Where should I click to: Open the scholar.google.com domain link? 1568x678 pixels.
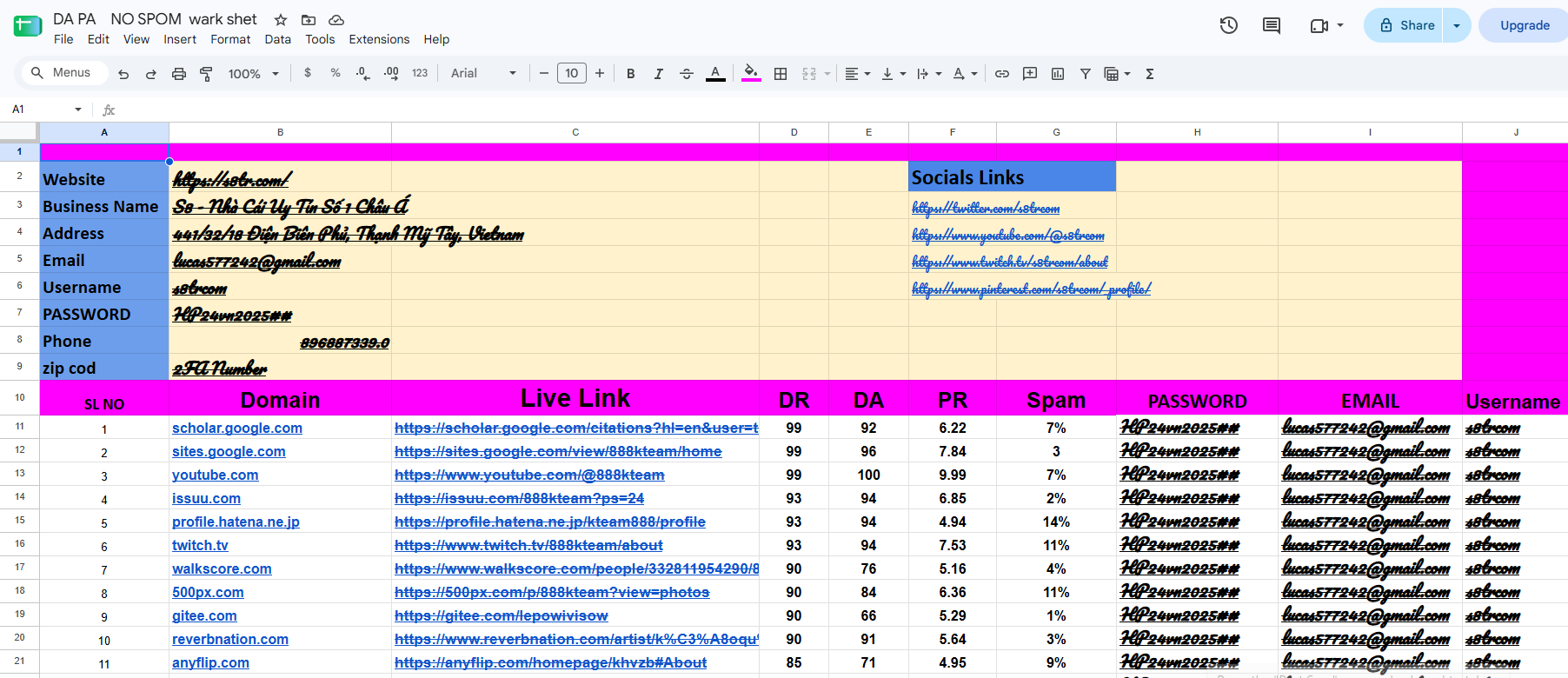pyautogui.click(x=237, y=428)
